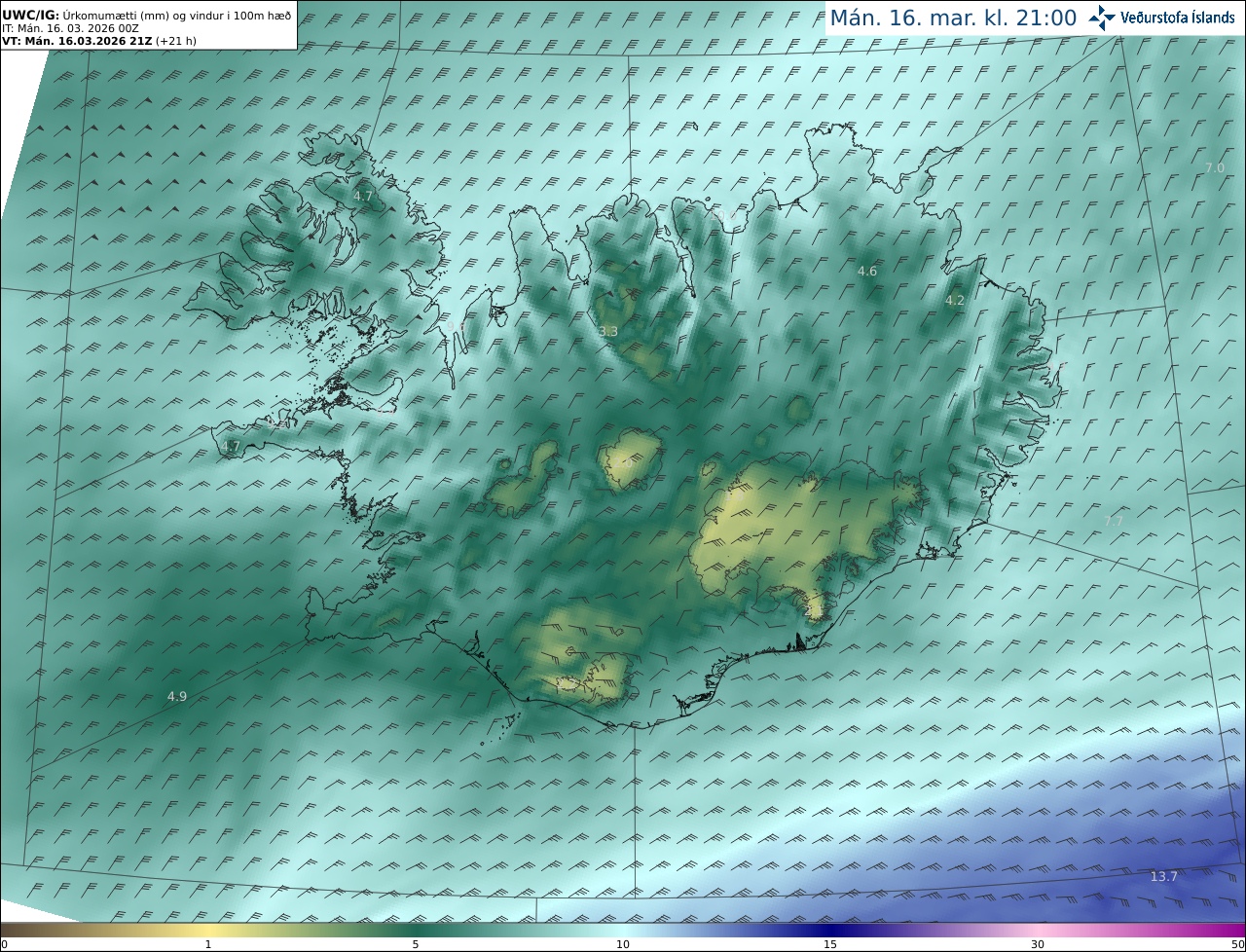Click the 4.6 value on the map
Screen dimensions: 1246x952
pyautogui.click(x=867, y=271)
